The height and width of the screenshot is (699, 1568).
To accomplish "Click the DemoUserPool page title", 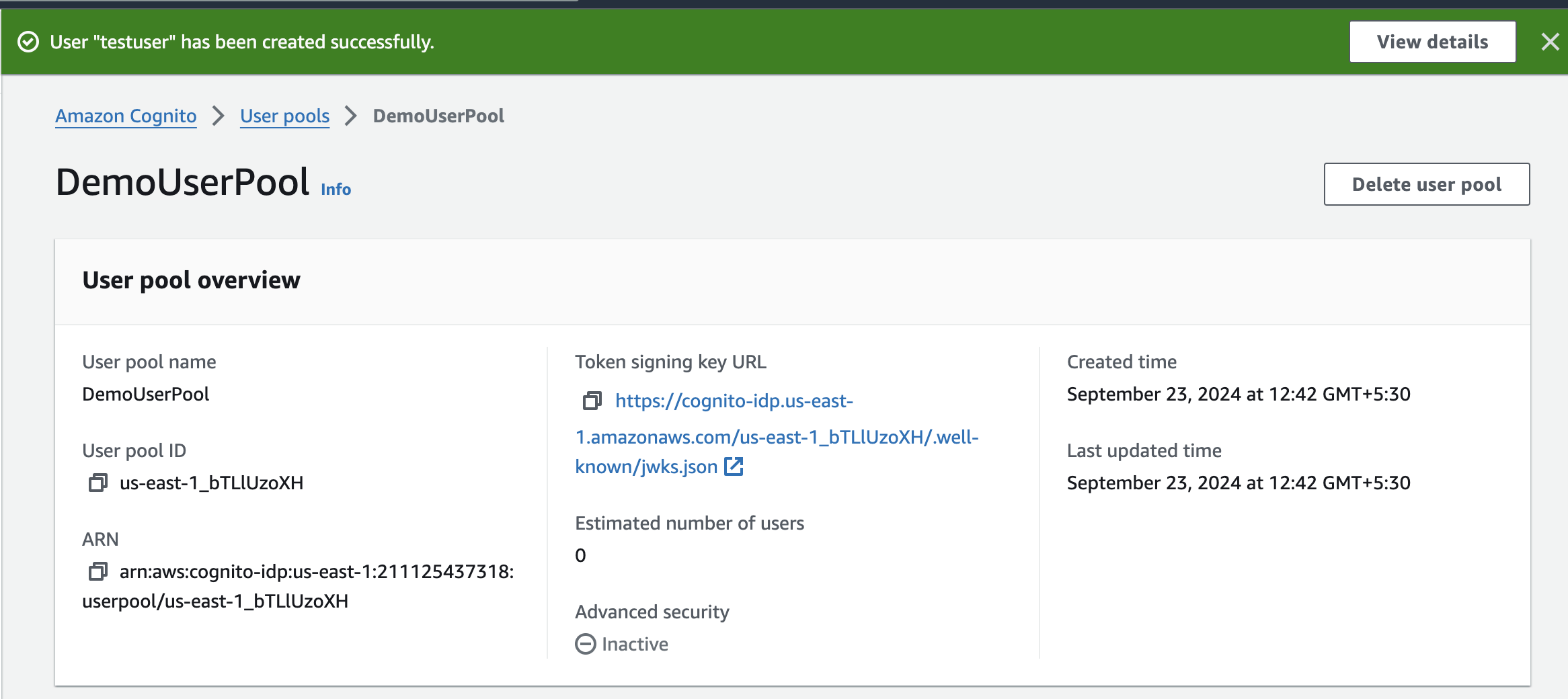I will coord(183,182).
